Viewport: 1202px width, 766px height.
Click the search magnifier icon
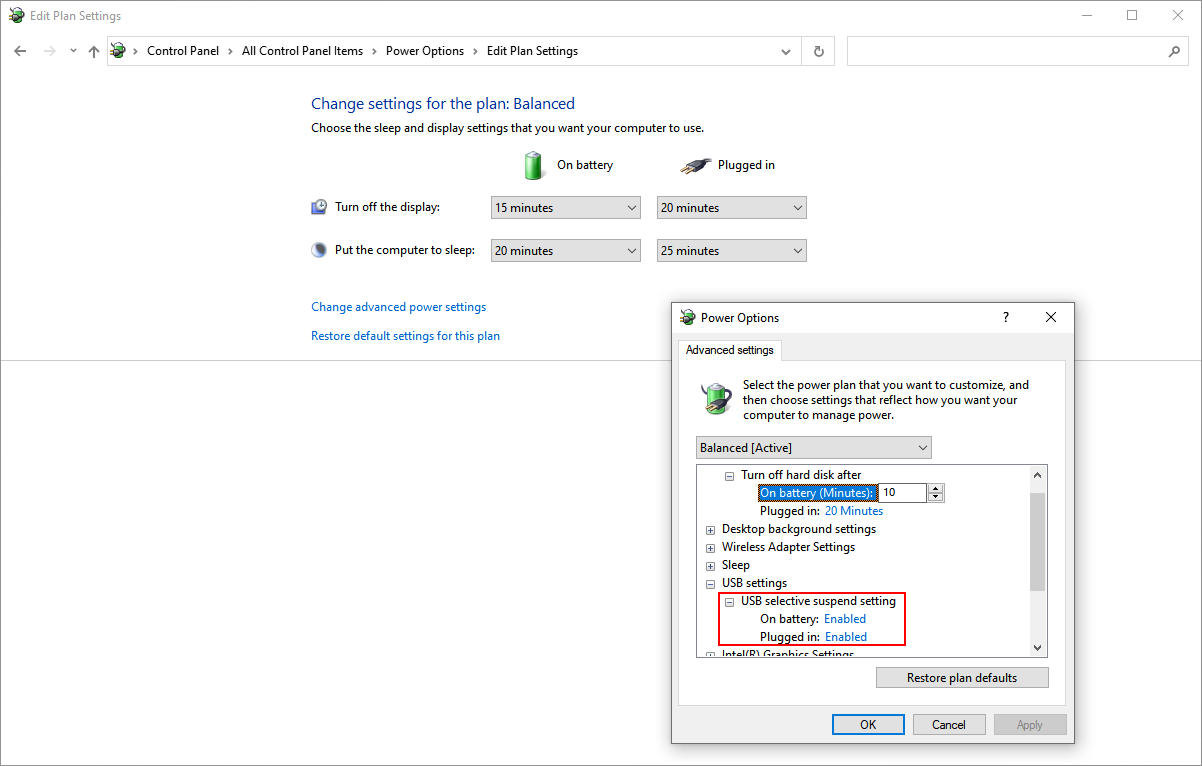coord(1174,51)
